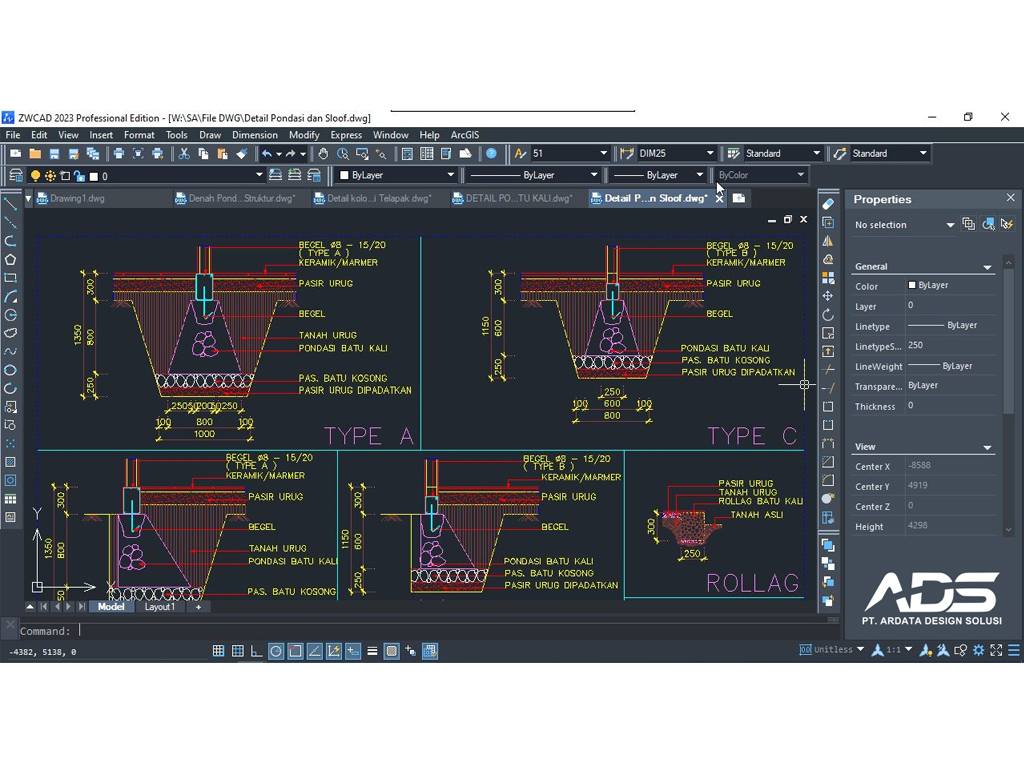Click the Plot printer icon
Image resolution: width=1024 pixels, height=768 pixels.
tap(119, 154)
